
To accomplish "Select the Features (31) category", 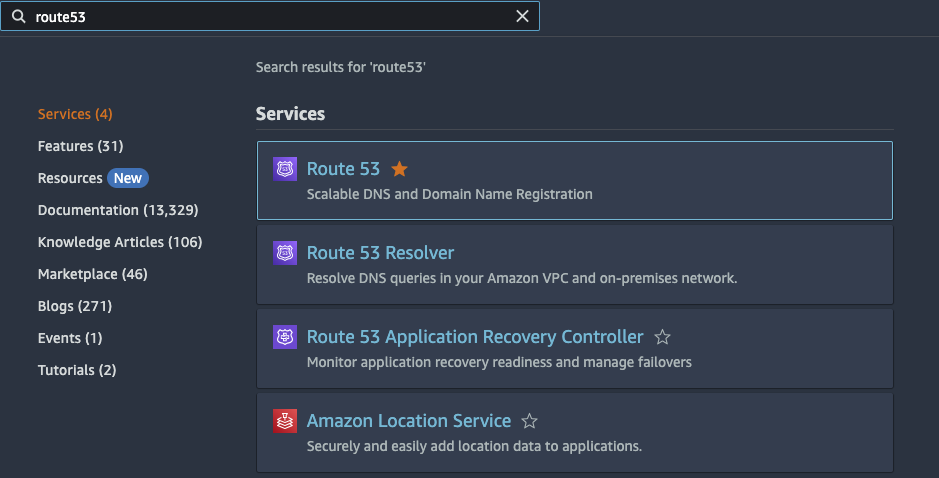I will [x=80, y=146].
